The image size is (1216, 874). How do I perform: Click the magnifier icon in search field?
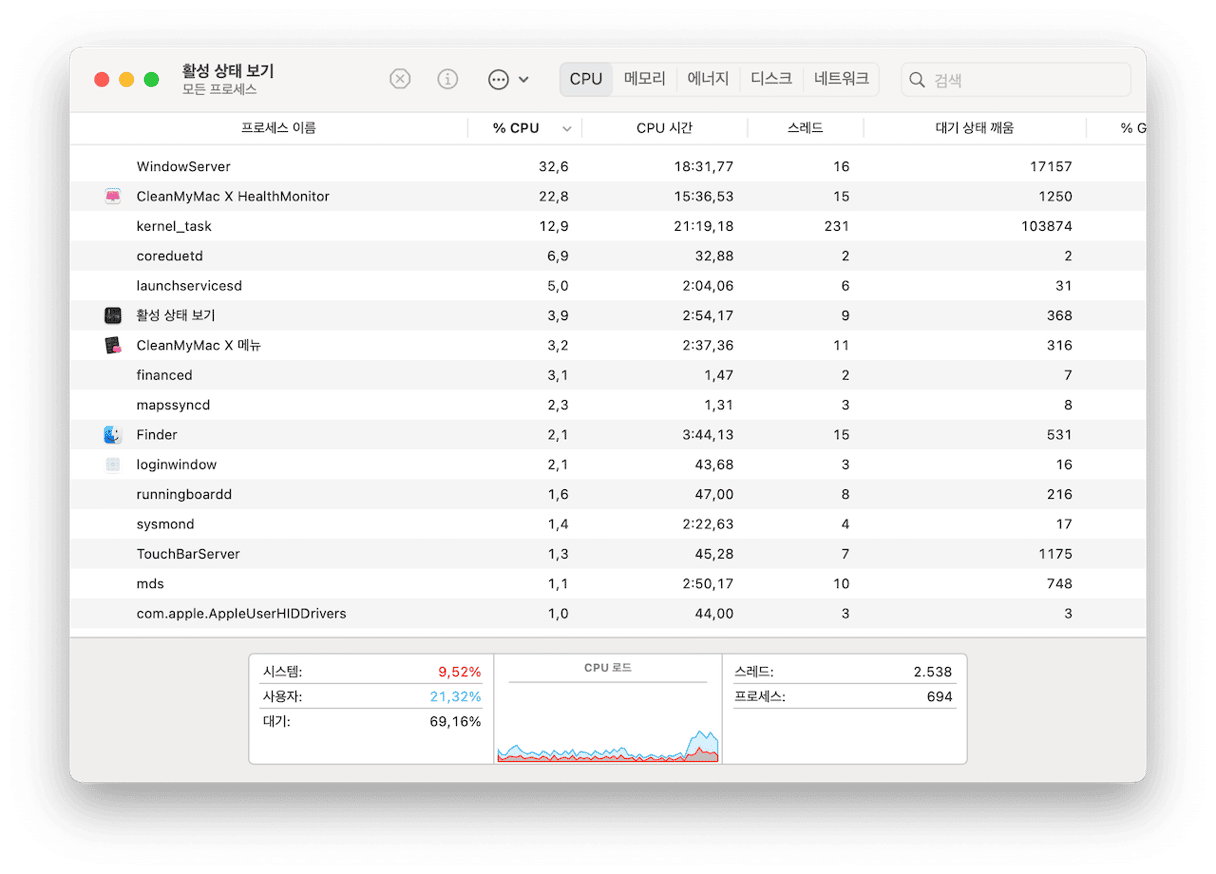pos(917,80)
